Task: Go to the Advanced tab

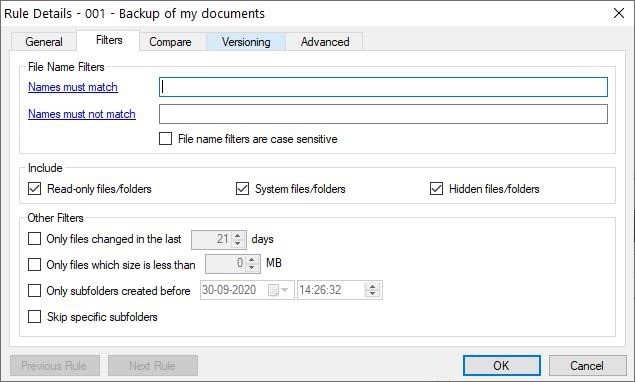Action: pos(325,42)
